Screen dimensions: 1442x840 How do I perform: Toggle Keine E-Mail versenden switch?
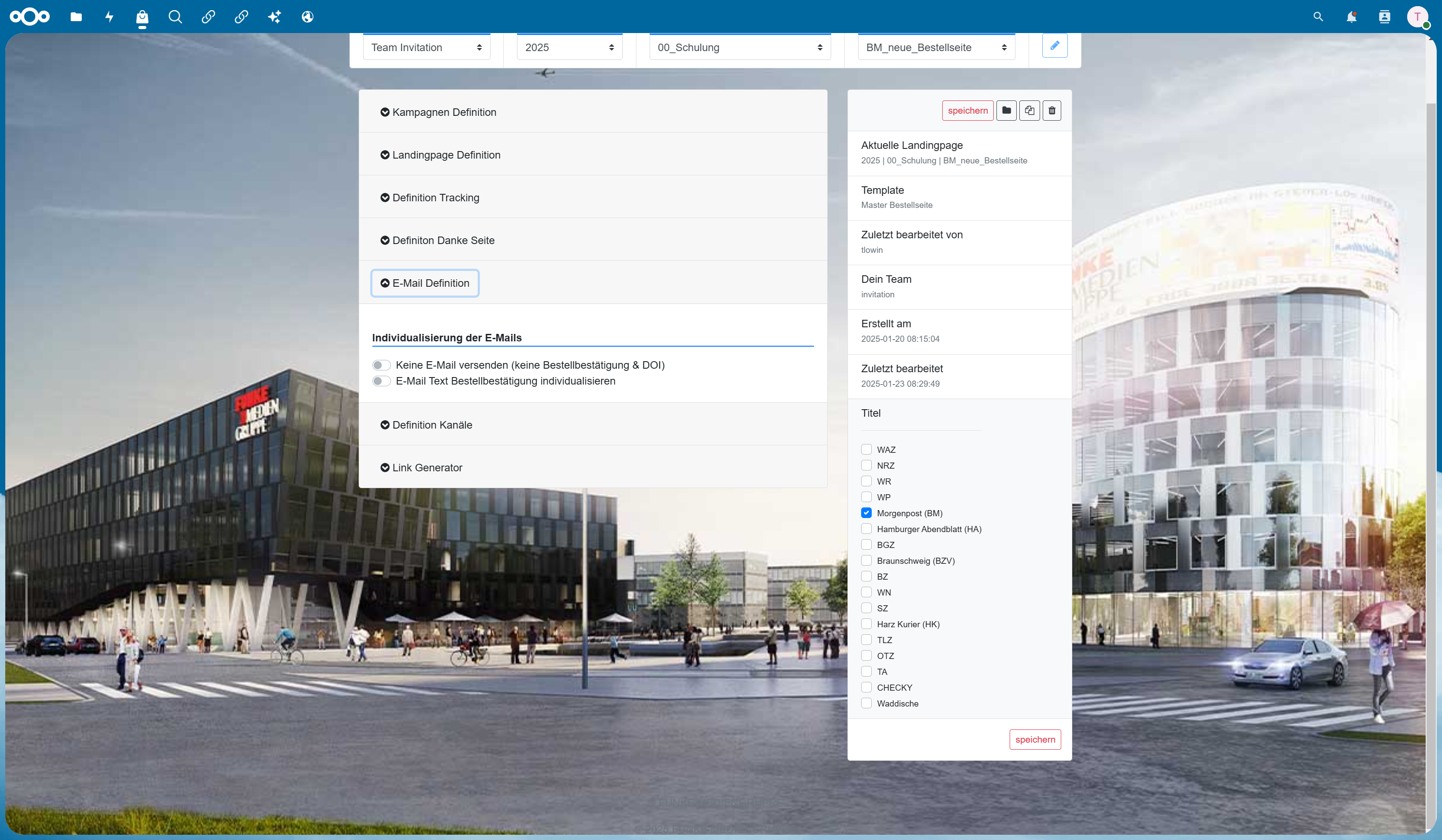381,365
